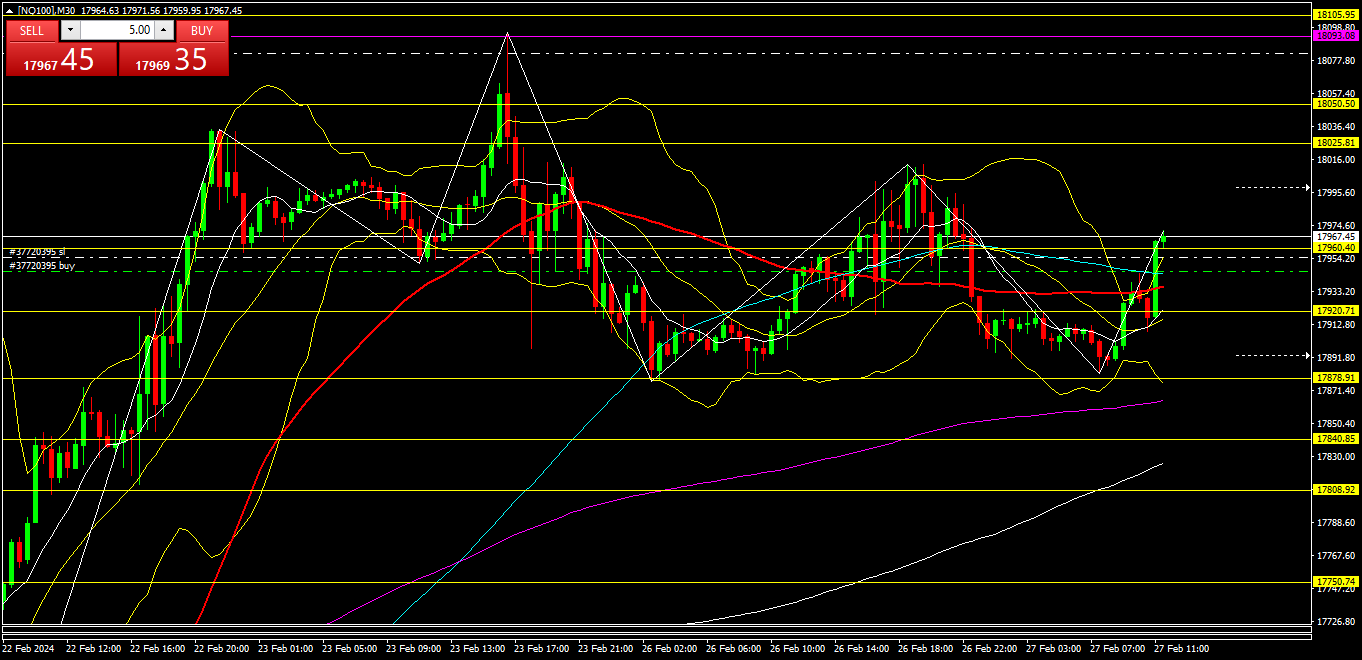Select the #37720395 buy order line label

click(x=42, y=266)
